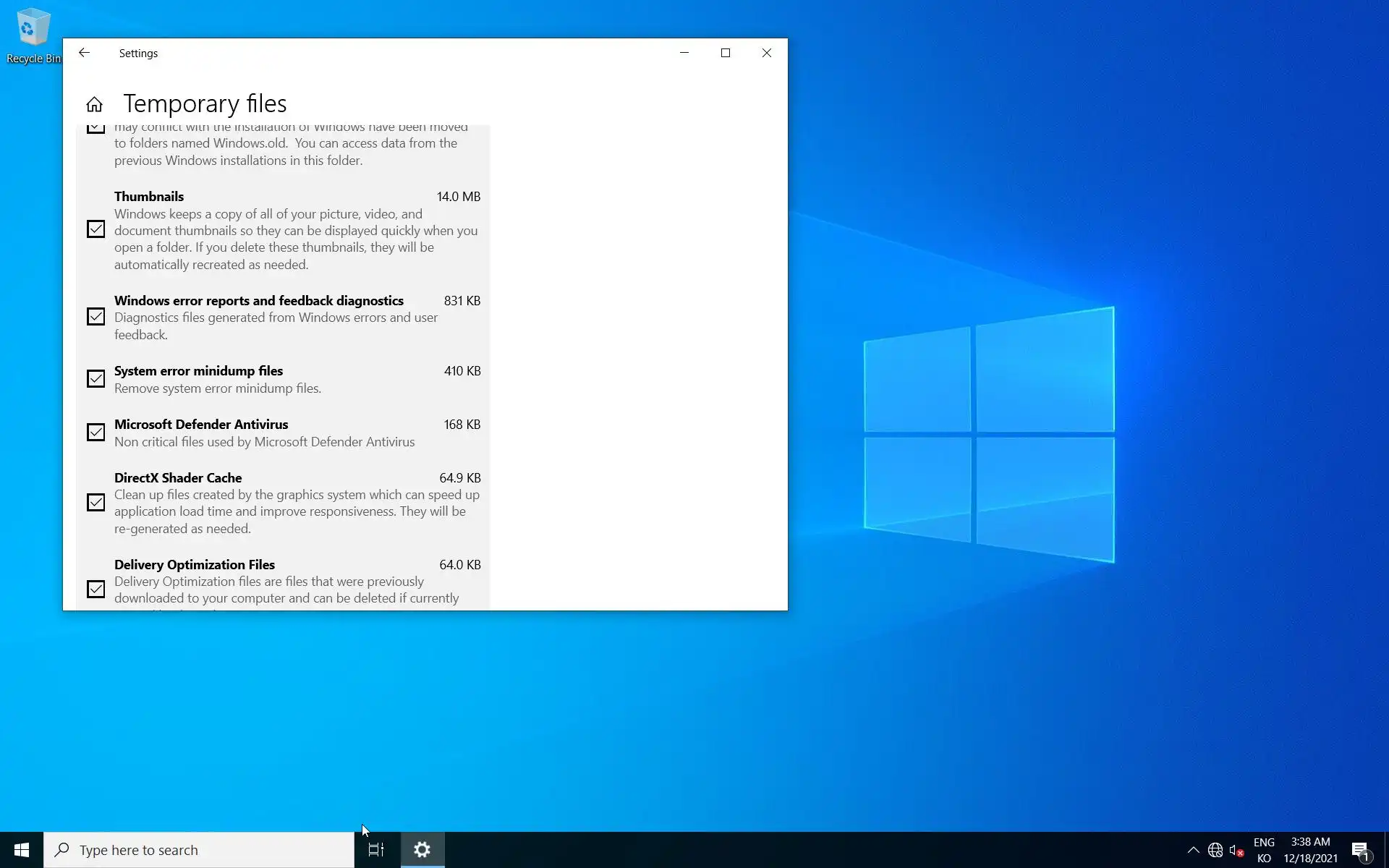Uncheck Windows error reports and feedback diagnostics
The width and height of the screenshot is (1389, 868).
click(x=95, y=317)
